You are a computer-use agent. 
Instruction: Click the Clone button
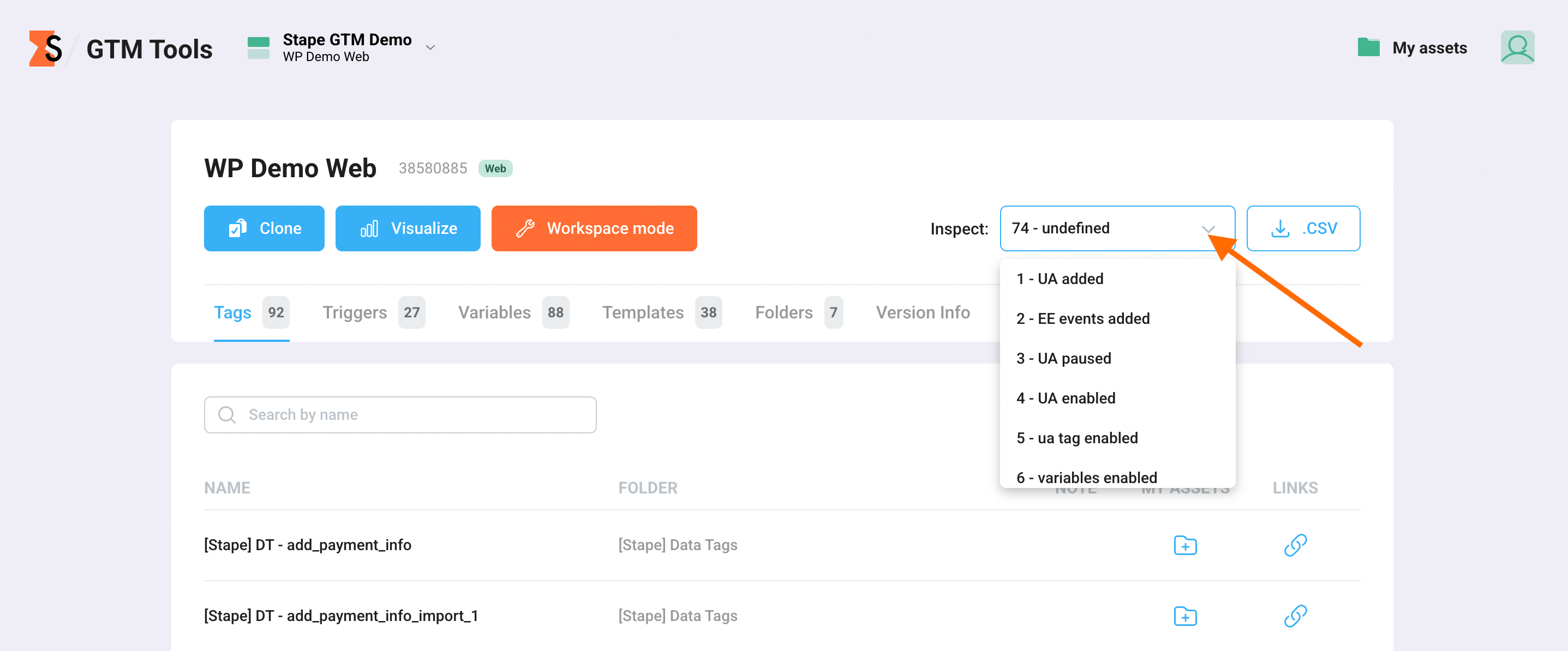tap(264, 228)
